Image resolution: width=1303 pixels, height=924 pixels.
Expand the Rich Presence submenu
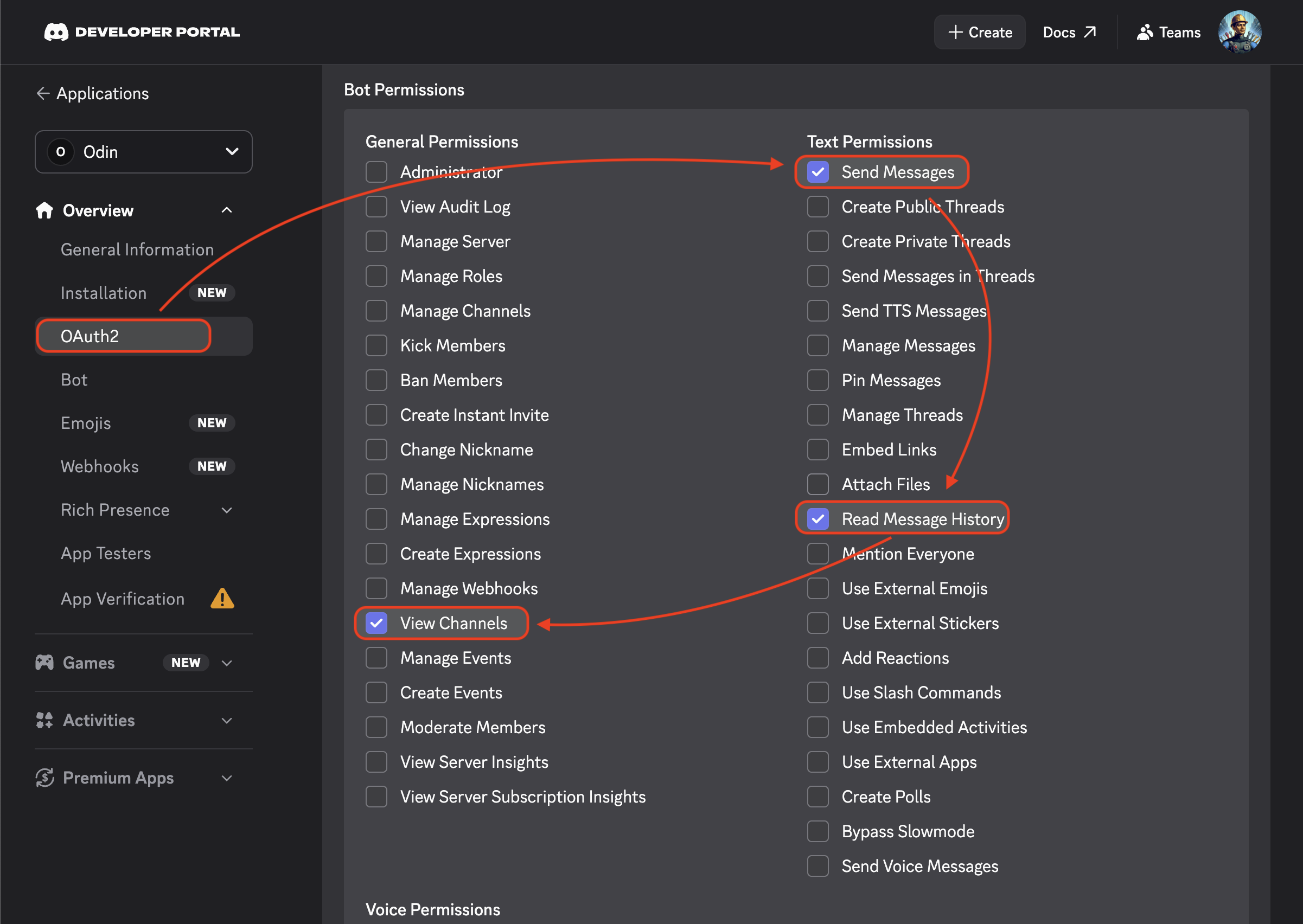pos(227,510)
